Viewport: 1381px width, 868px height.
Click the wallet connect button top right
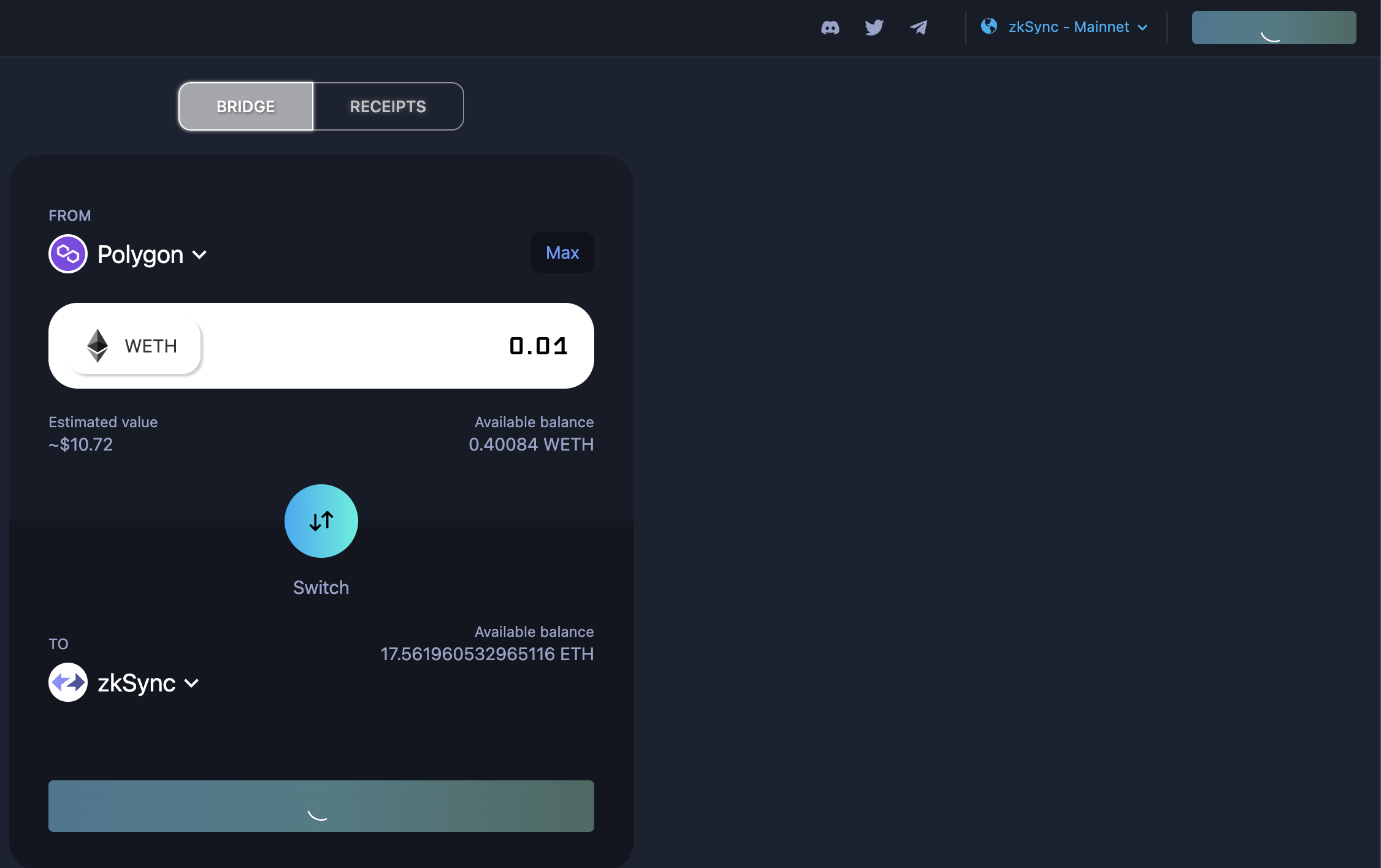pyautogui.click(x=1274, y=27)
